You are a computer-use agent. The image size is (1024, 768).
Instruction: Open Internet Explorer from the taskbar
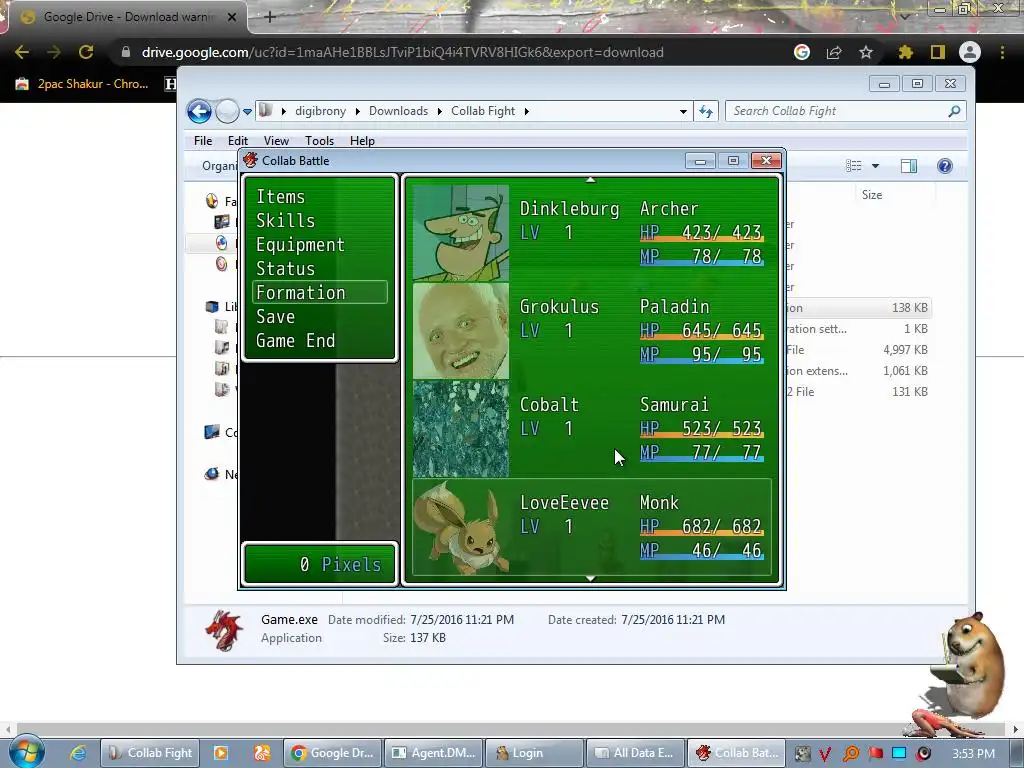coord(78,753)
